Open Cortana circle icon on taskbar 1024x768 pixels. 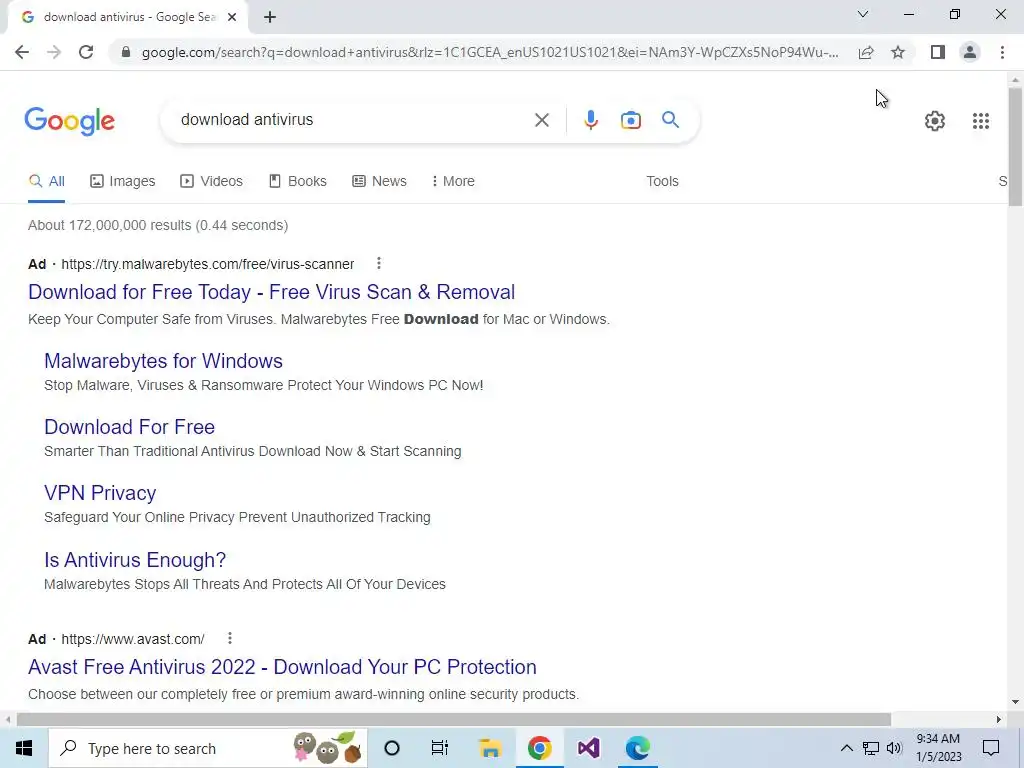[392, 748]
